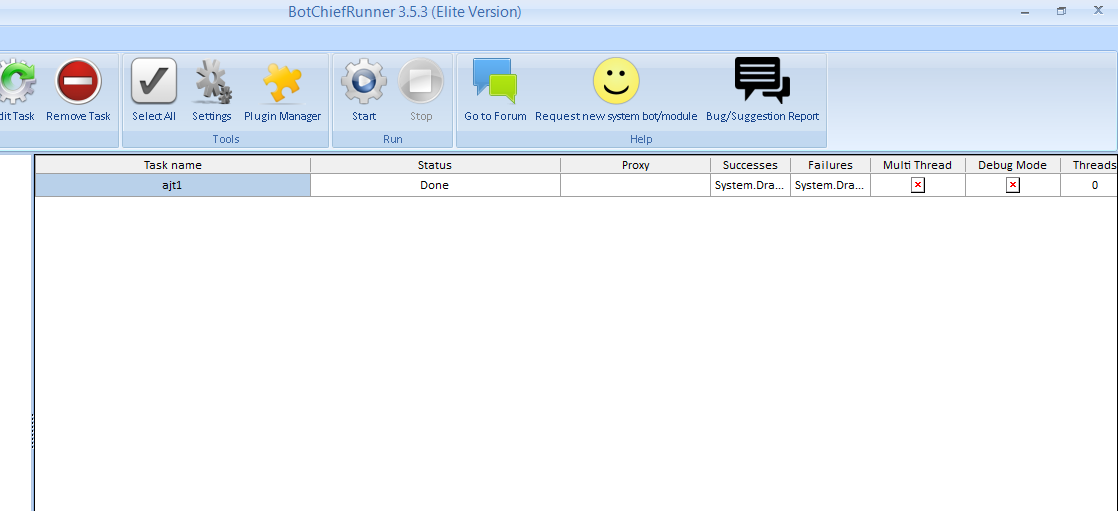Select the ajt1 task row
The height and width of the screenshot is (511, 1118).
pos(172,185)
